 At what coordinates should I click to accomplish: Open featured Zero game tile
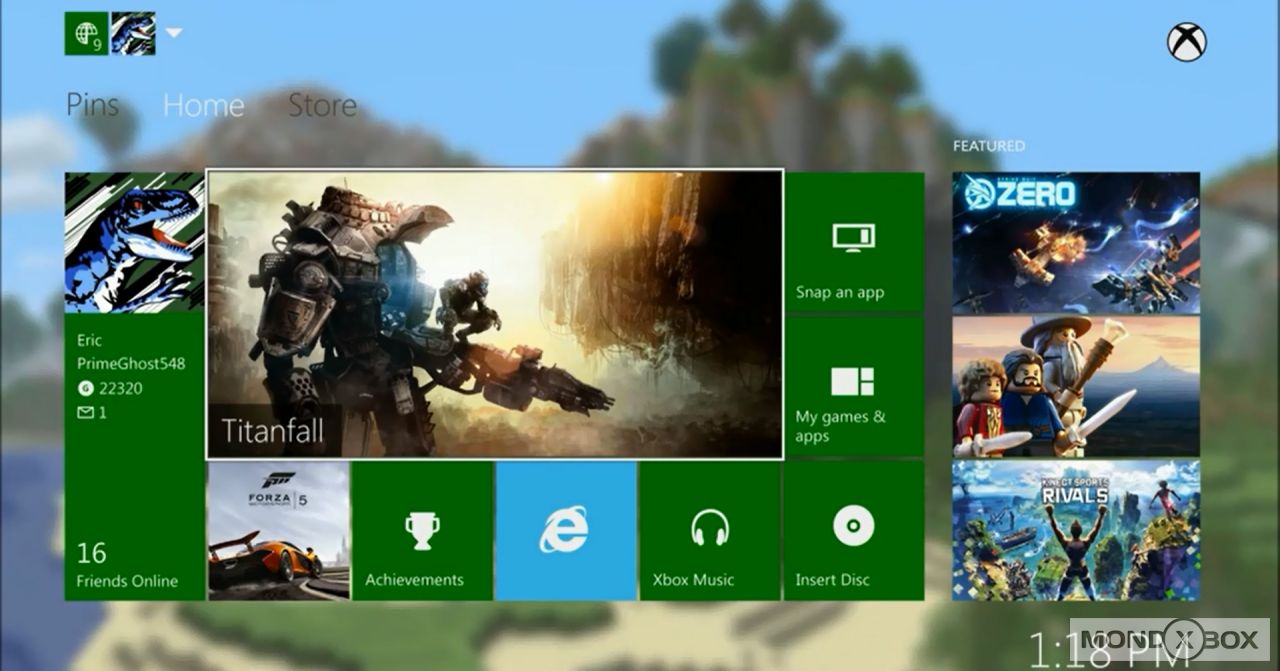pyautogui.click(x=1075, y=243)
